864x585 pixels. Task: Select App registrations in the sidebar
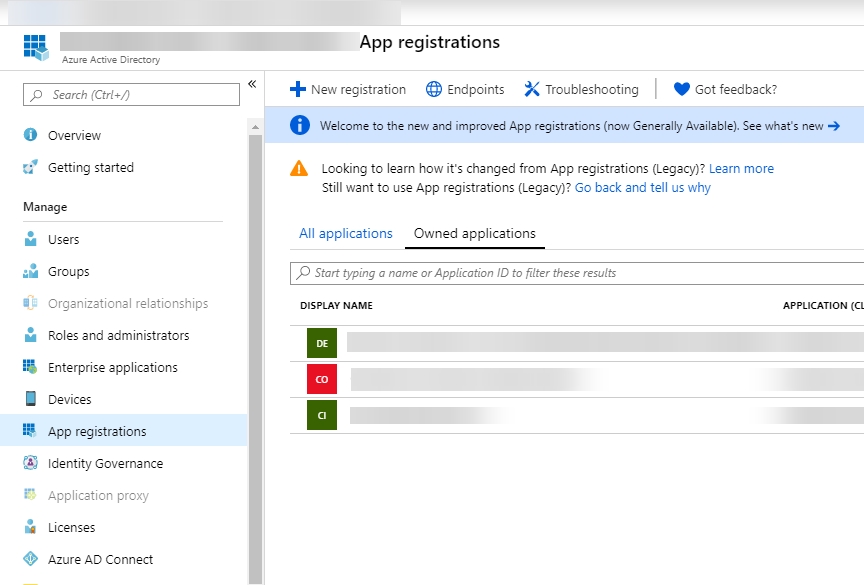(x=97, y=431)
